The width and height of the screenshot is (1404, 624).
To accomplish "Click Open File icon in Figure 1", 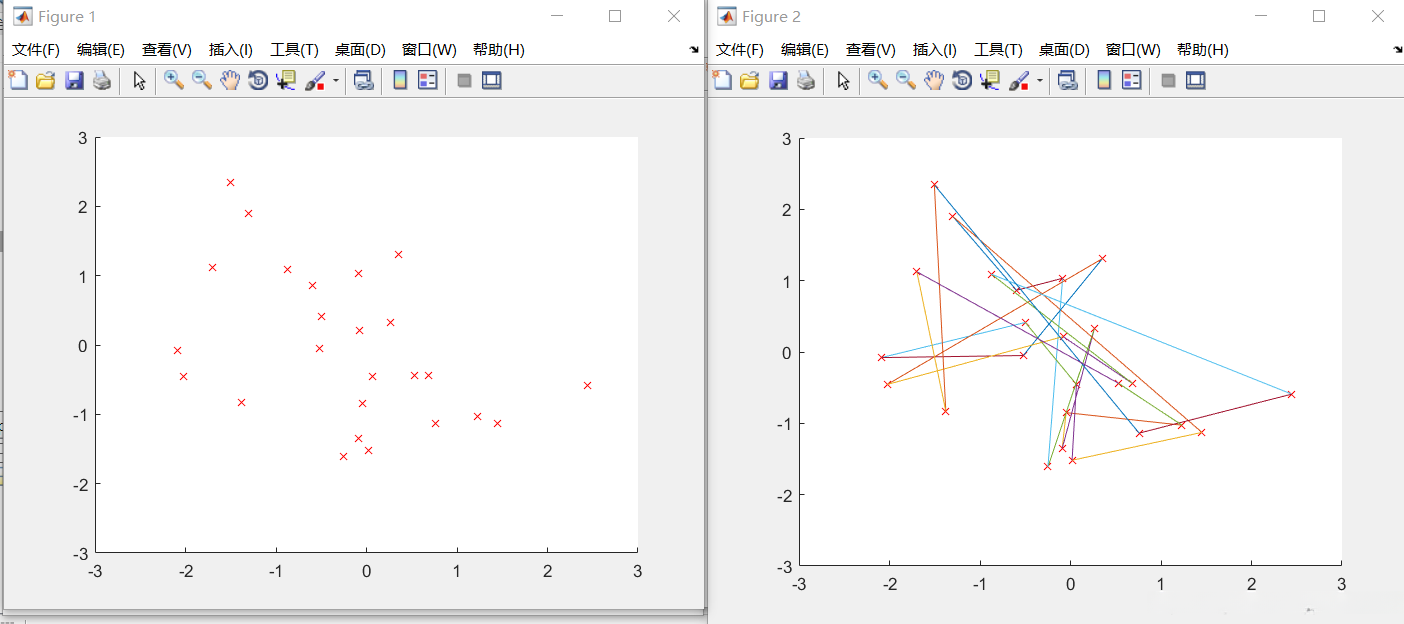I will 45,81.
